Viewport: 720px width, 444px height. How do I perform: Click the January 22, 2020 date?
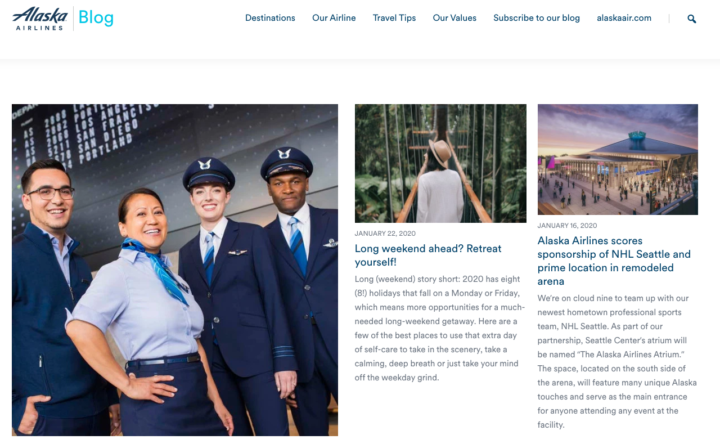(x=385, y=233)
